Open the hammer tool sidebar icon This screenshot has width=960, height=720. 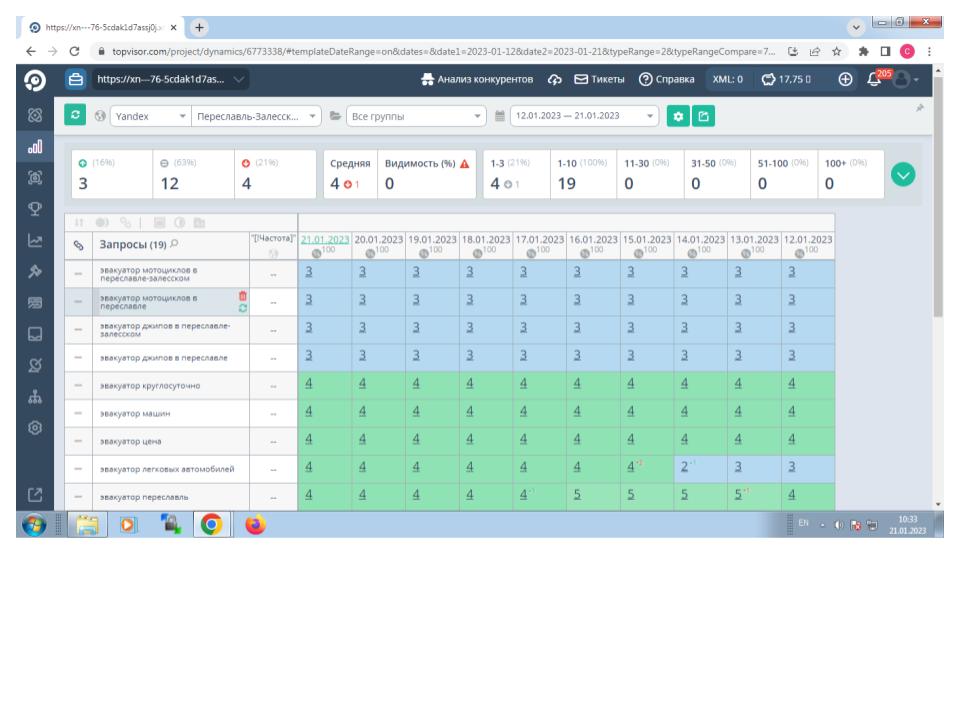tap(35, 271)
